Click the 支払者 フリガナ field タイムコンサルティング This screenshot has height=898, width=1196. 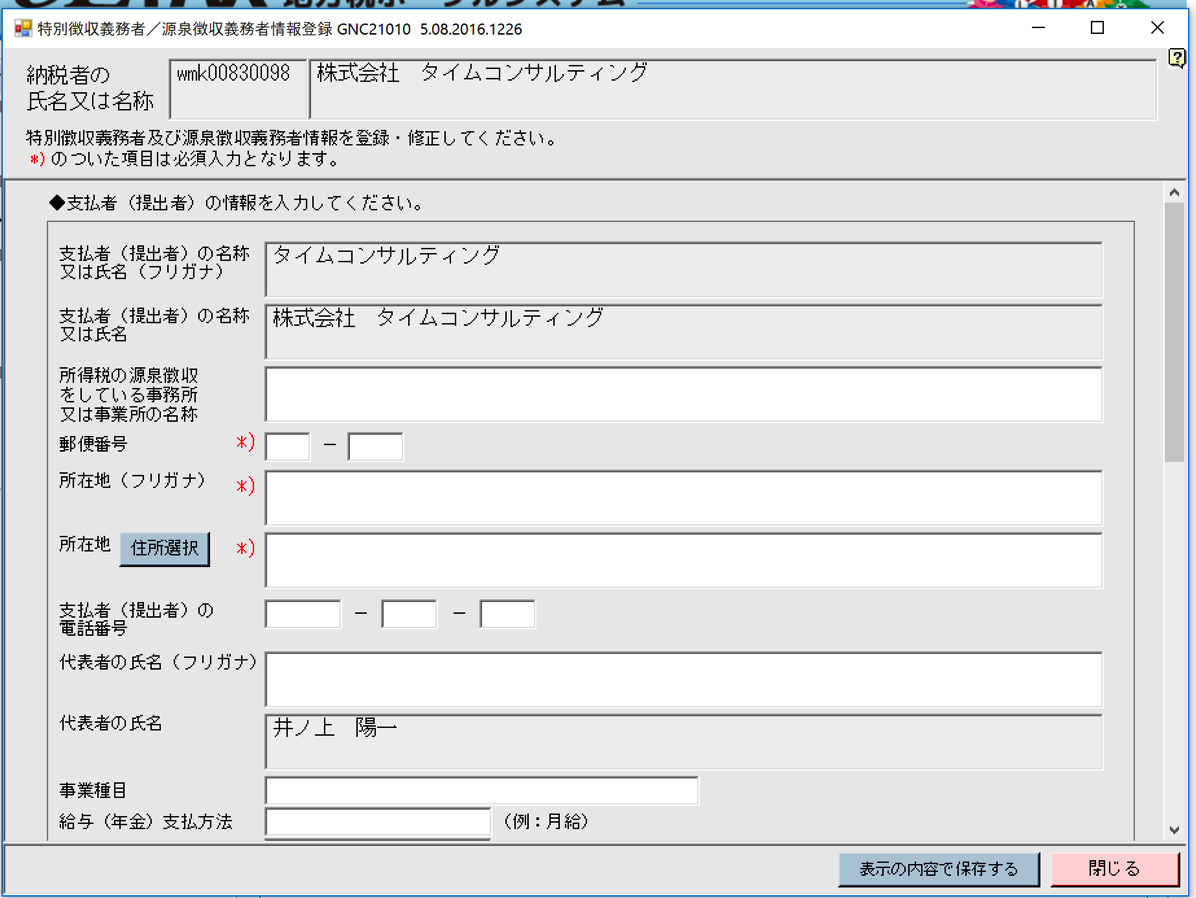click(x=683, y=269)
